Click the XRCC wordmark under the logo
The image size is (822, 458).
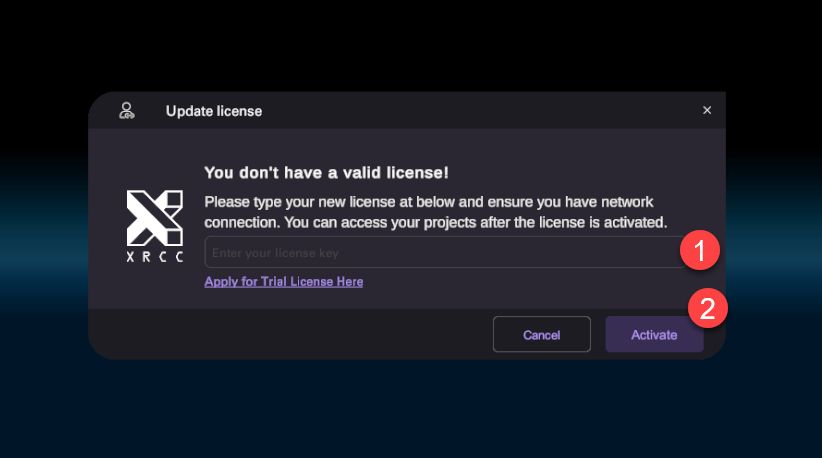point(154,257)
